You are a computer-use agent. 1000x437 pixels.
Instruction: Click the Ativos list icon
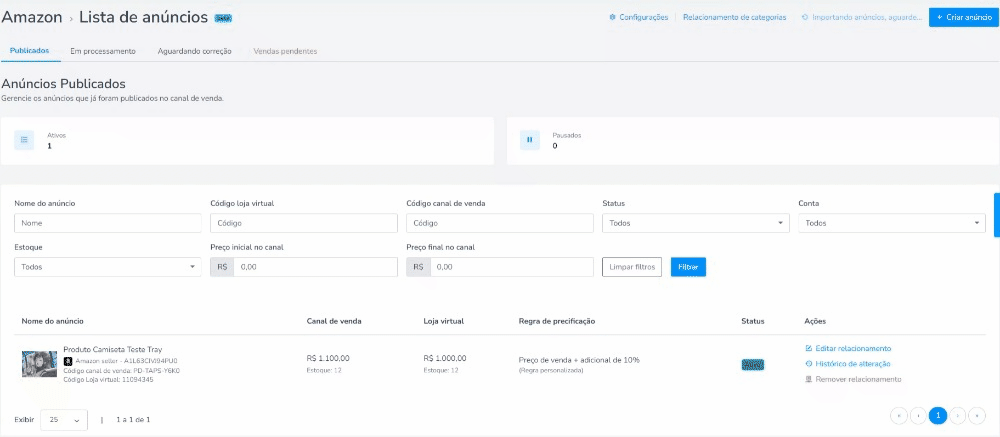click(x=24, y=140)
